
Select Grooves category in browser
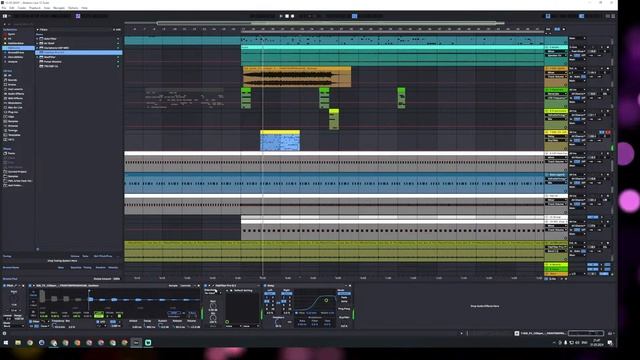point(12,126)
